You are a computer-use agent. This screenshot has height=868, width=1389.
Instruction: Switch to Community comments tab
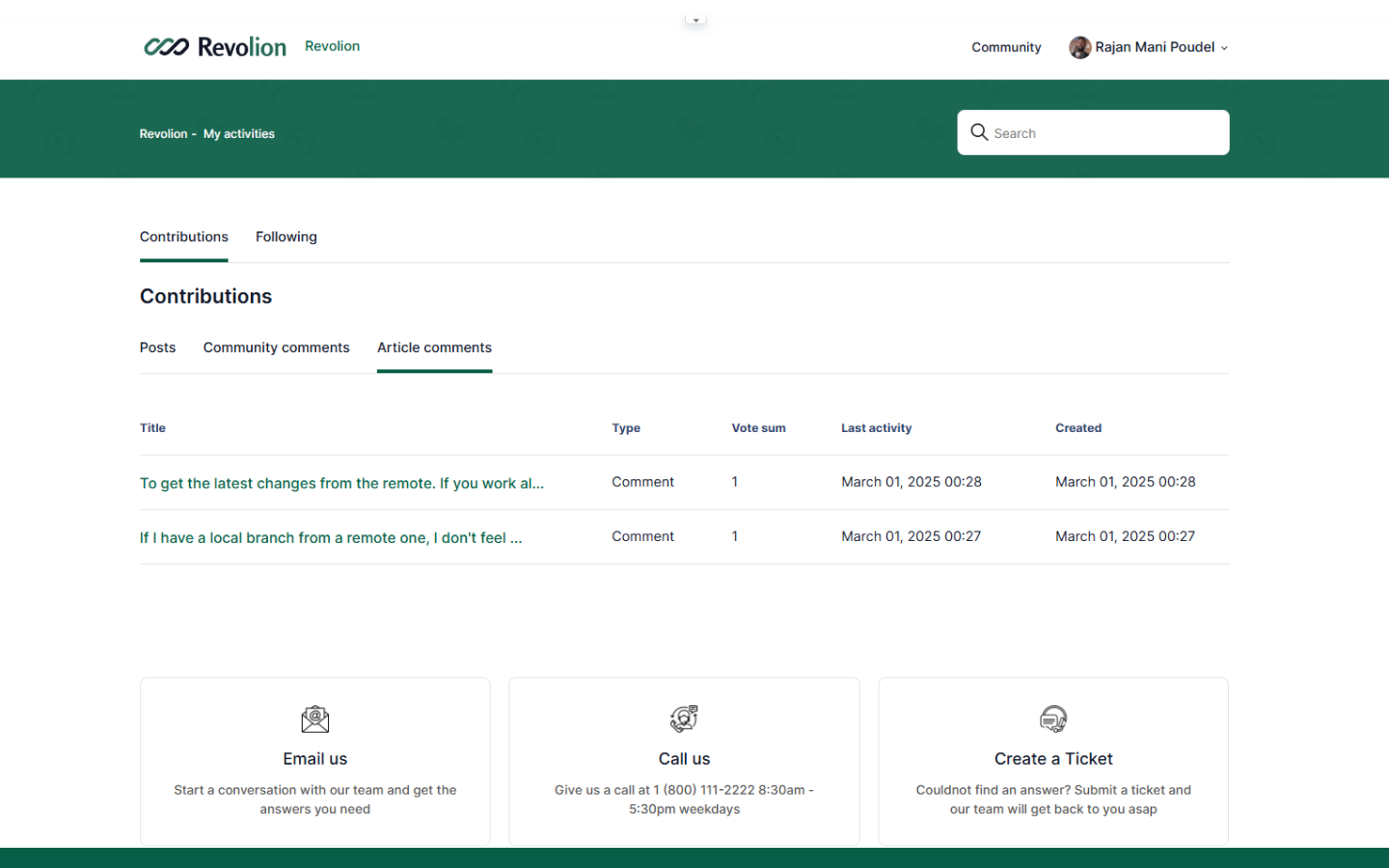[x=276, y=348]
